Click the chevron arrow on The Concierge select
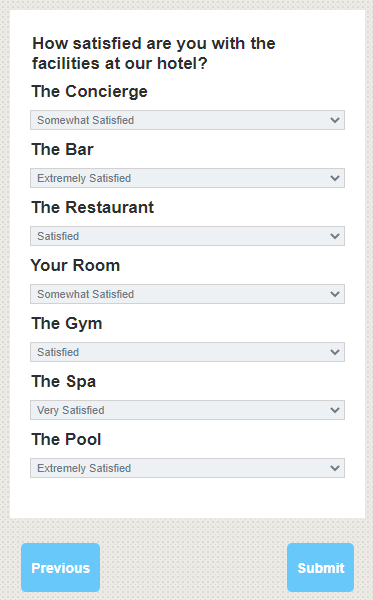 pos(335,120)
